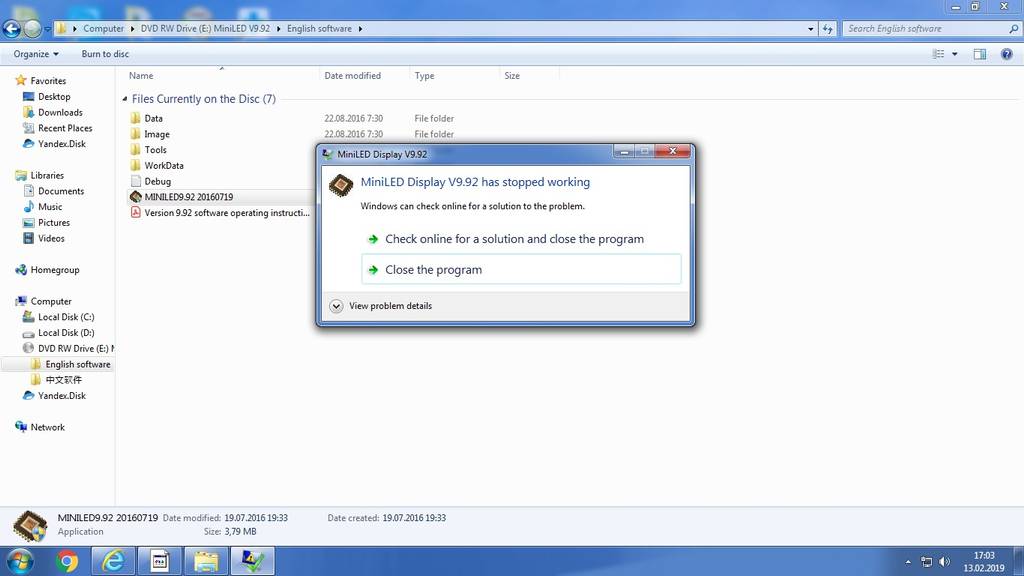Open the MINILED9.92 20160719 application file

click(x=189, y=197)
